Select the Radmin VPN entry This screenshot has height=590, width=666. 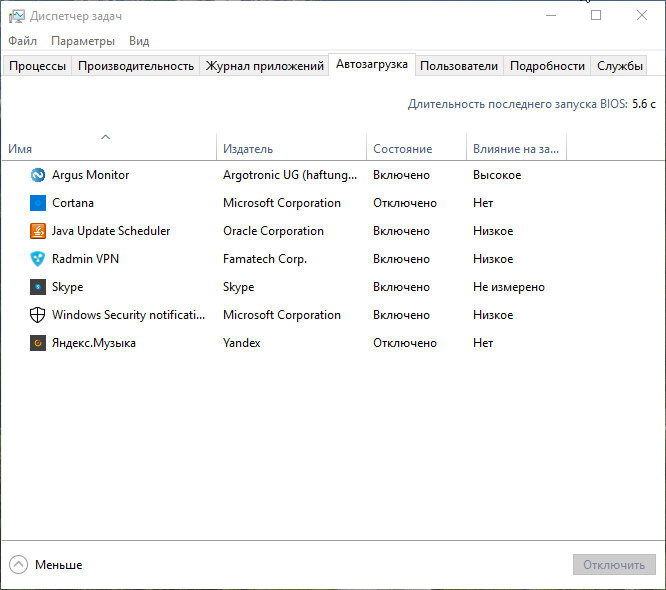85,259
